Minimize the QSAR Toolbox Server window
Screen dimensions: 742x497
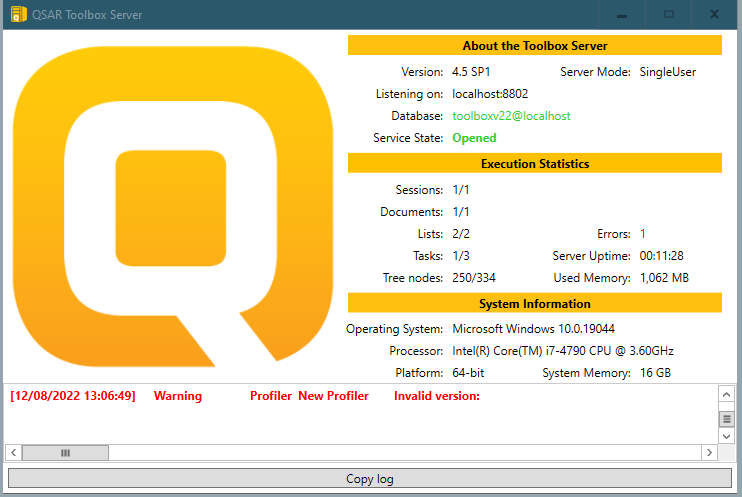pyautogui.click(x=622, y=15)
